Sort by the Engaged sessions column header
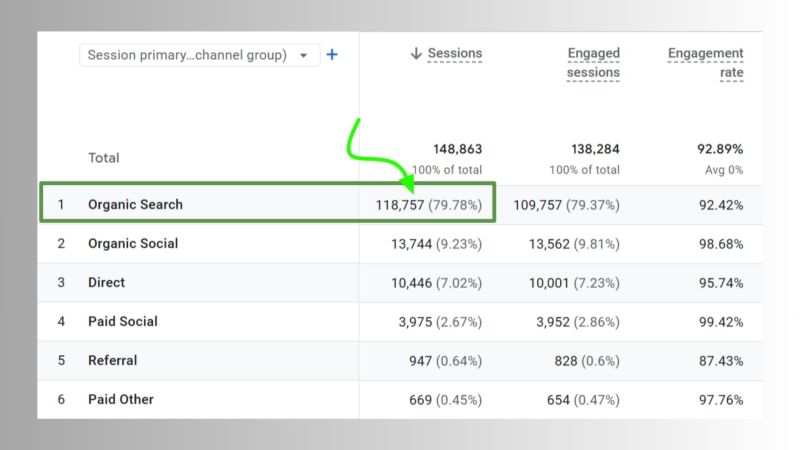This screenshot has width=800, height=450. 593,63
